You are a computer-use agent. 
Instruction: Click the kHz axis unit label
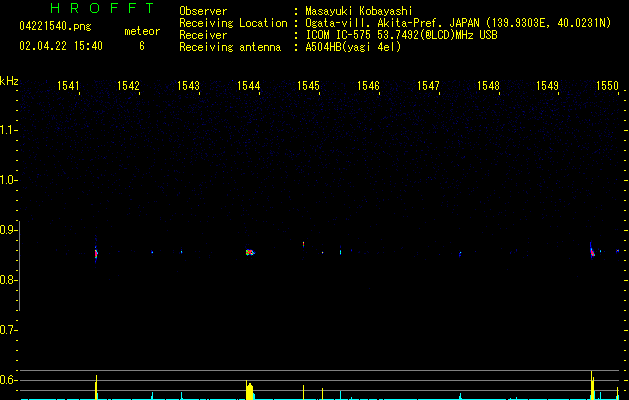click(x=9, y=81)
